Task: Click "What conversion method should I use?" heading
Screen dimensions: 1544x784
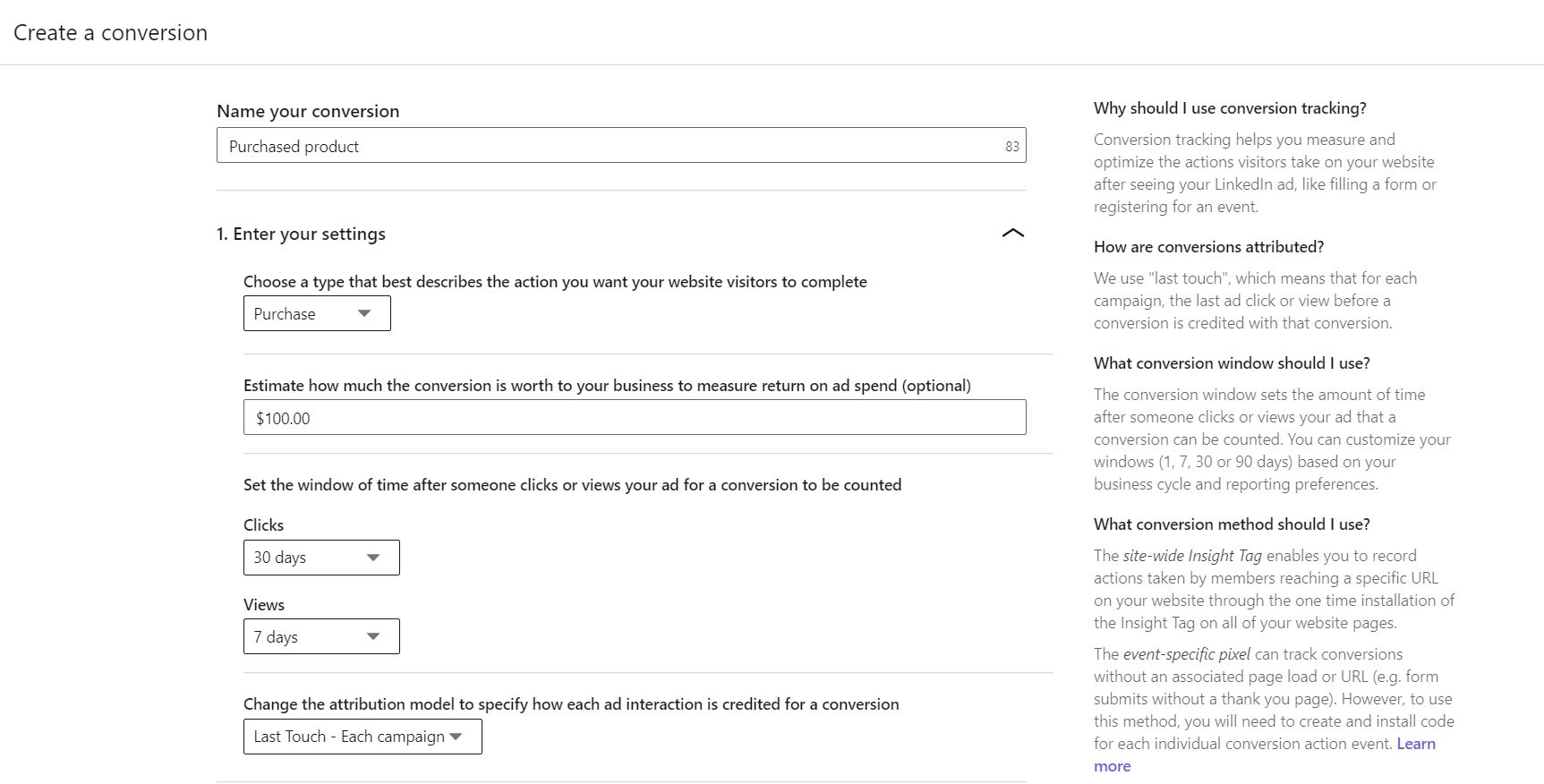Action: (1232, 524)
